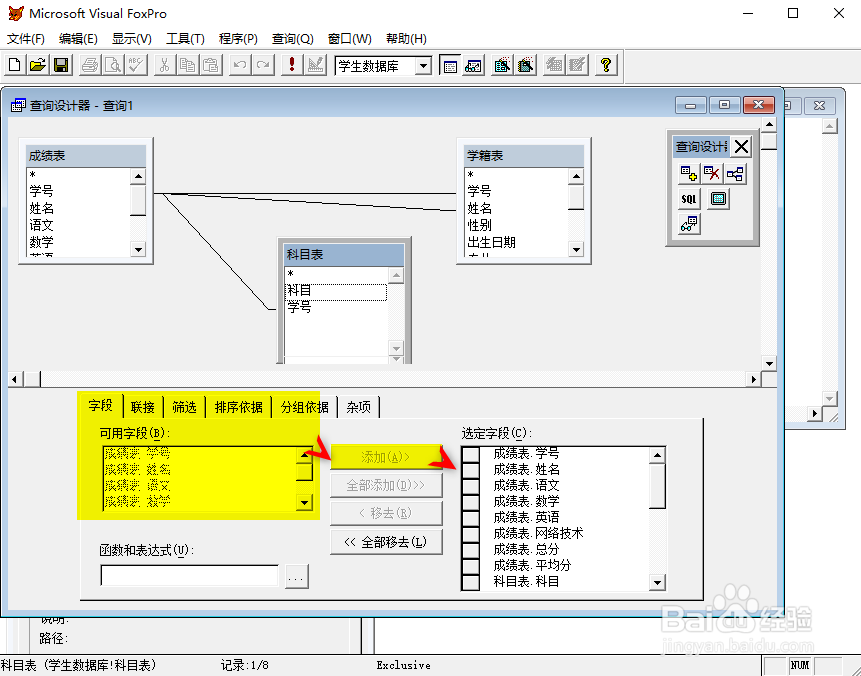Switch to the 联接 tab
861x676 pixels.
pos(143,407)
